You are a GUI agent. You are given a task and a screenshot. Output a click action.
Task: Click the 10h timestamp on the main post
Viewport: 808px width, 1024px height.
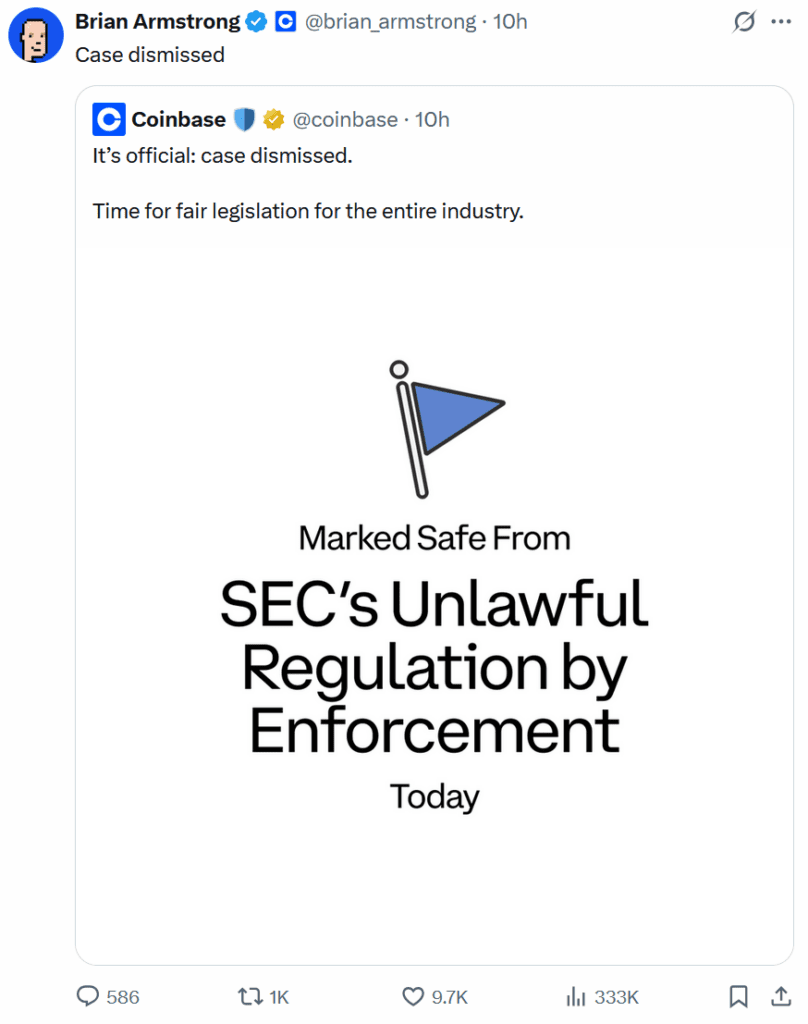pyautogui.click(x=512, y=21)
